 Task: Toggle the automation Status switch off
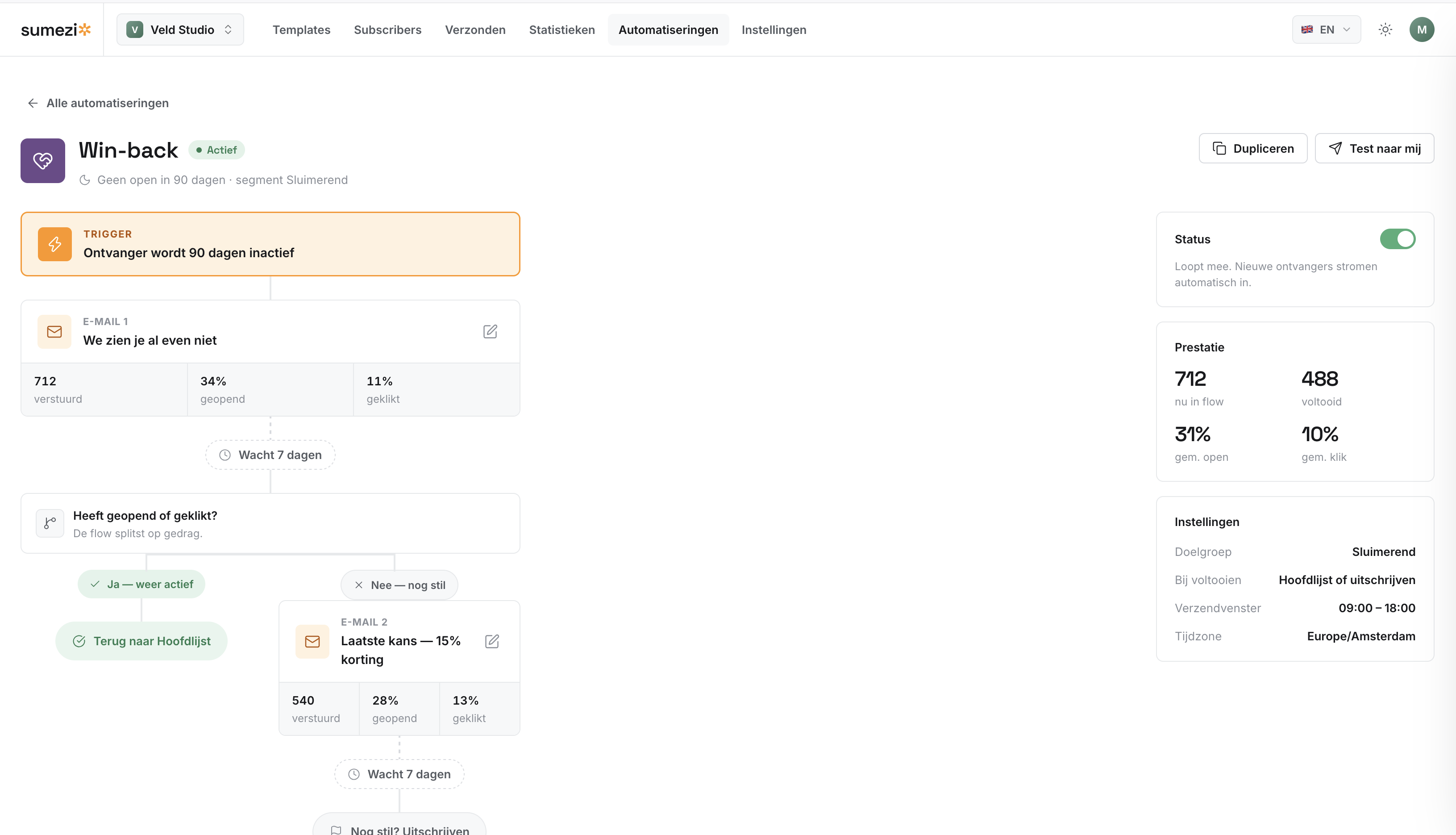point(1398,239)
